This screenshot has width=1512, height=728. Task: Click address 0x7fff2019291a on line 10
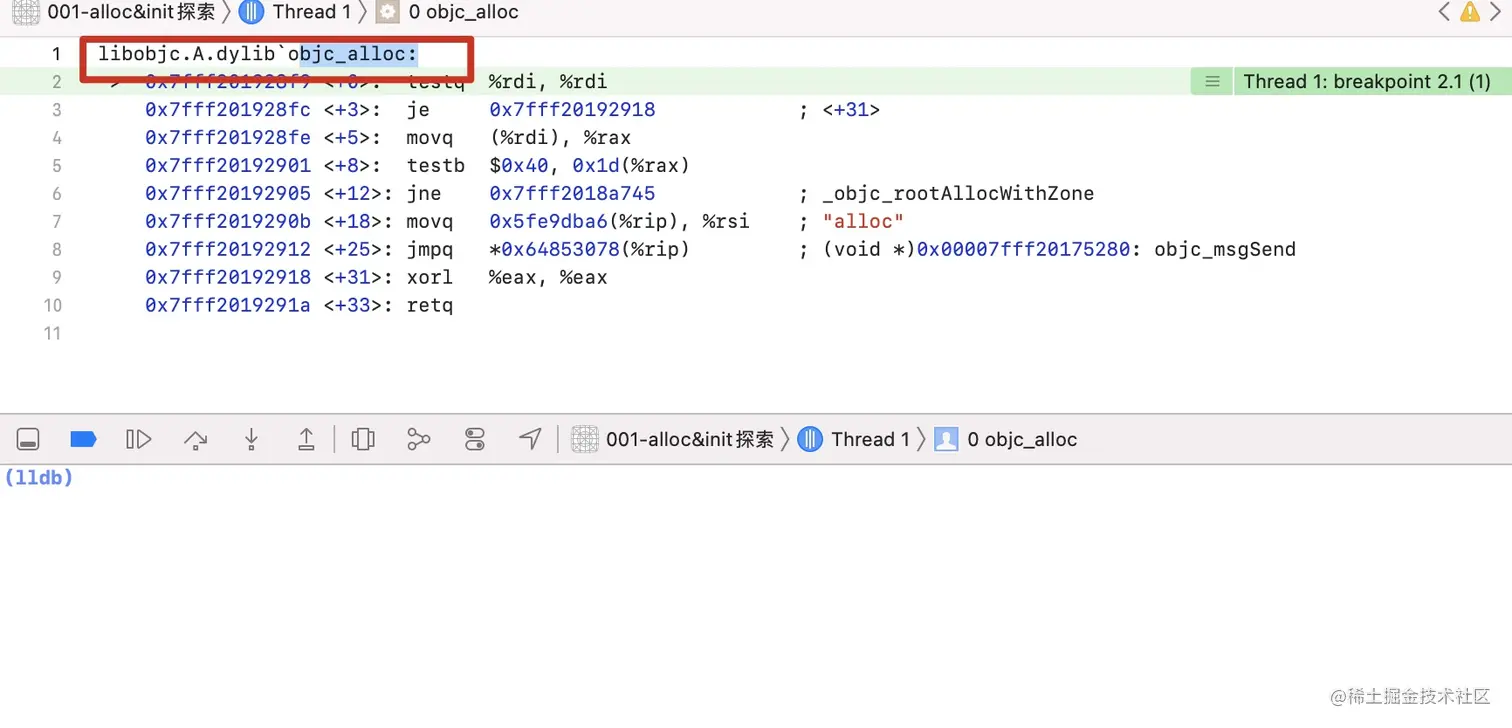228,306
